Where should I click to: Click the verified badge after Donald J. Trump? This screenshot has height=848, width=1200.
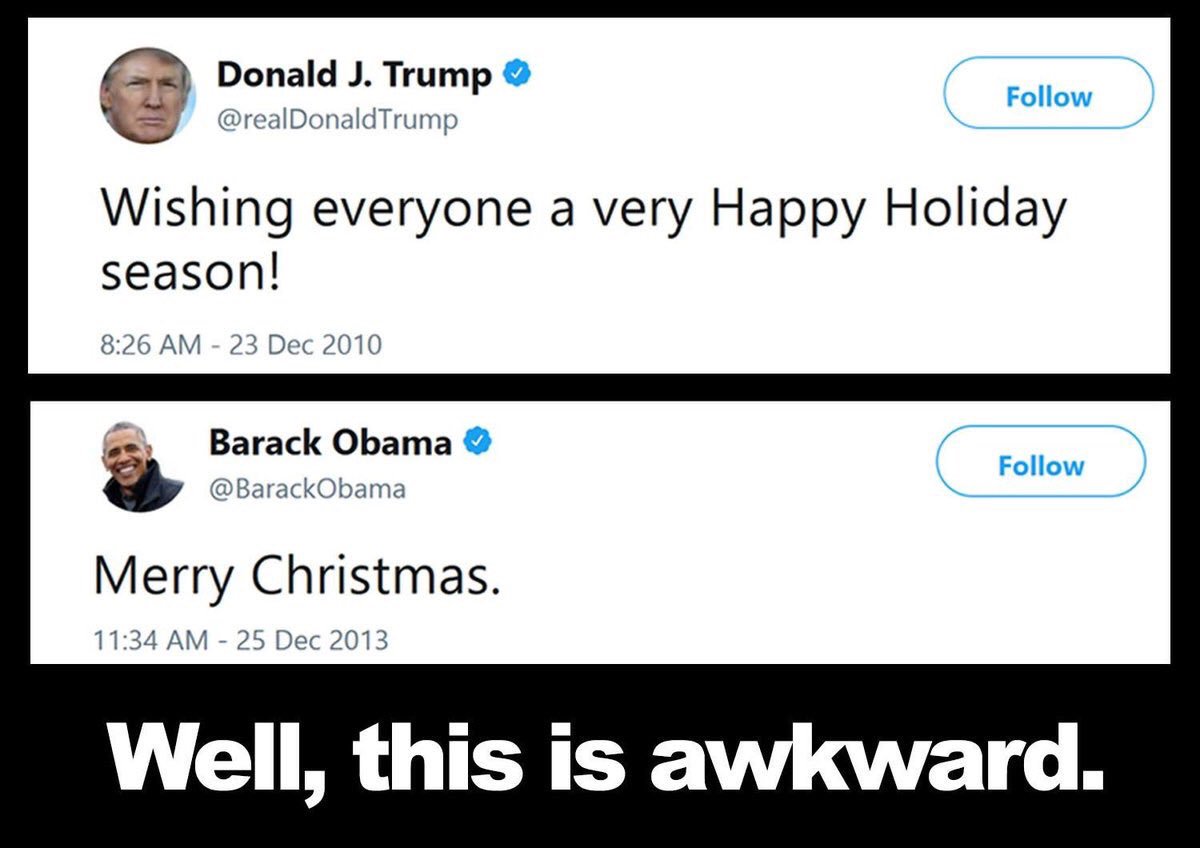pos(516,73)
